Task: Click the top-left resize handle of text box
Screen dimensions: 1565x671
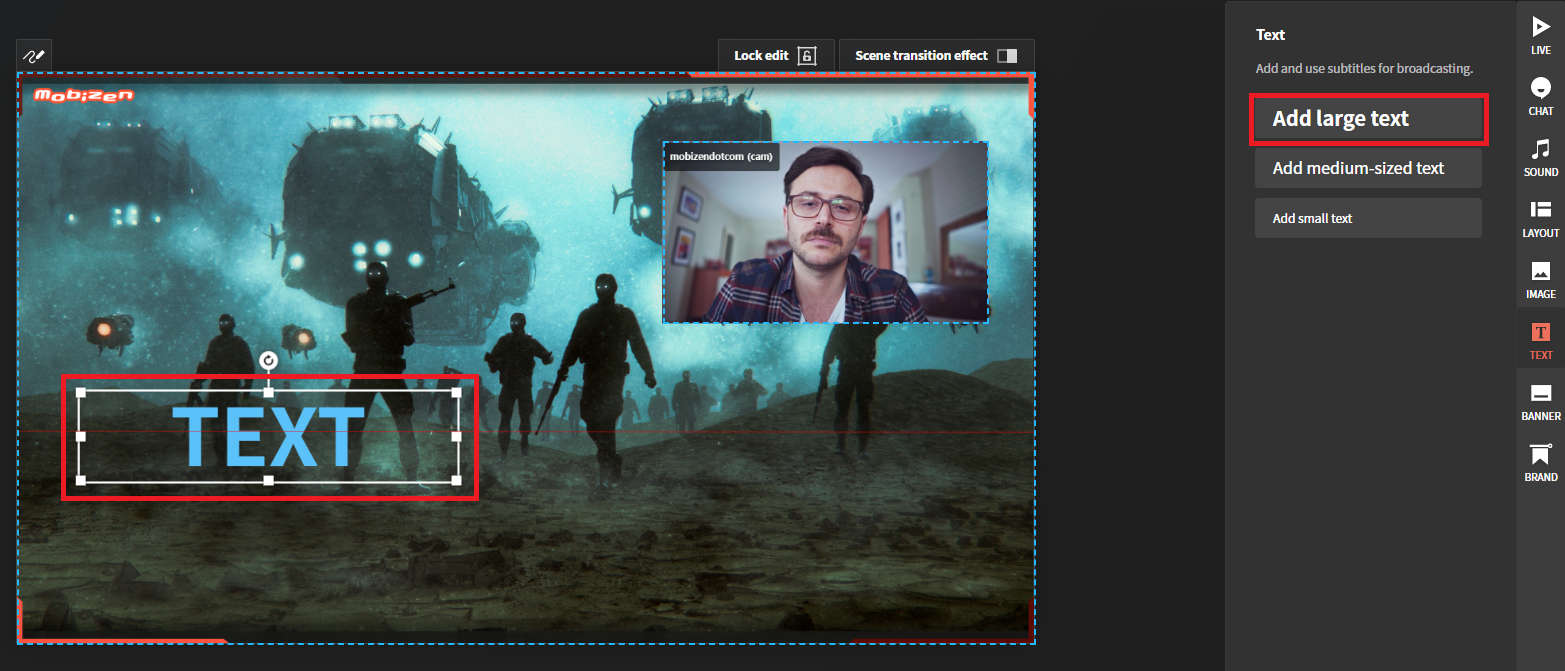Action: tap(81, 392)
